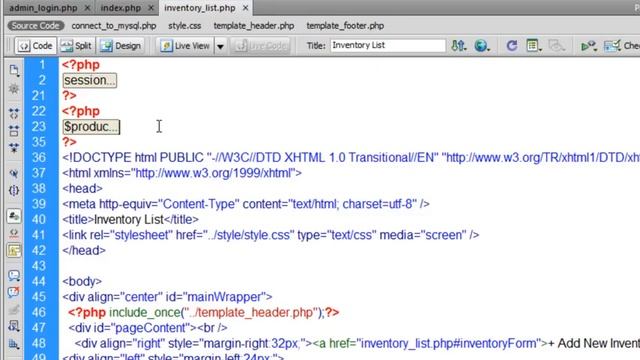Open the File Management arrows icon
The height and width of the screenshot is (360, 640).
click(x=459, y=46)
